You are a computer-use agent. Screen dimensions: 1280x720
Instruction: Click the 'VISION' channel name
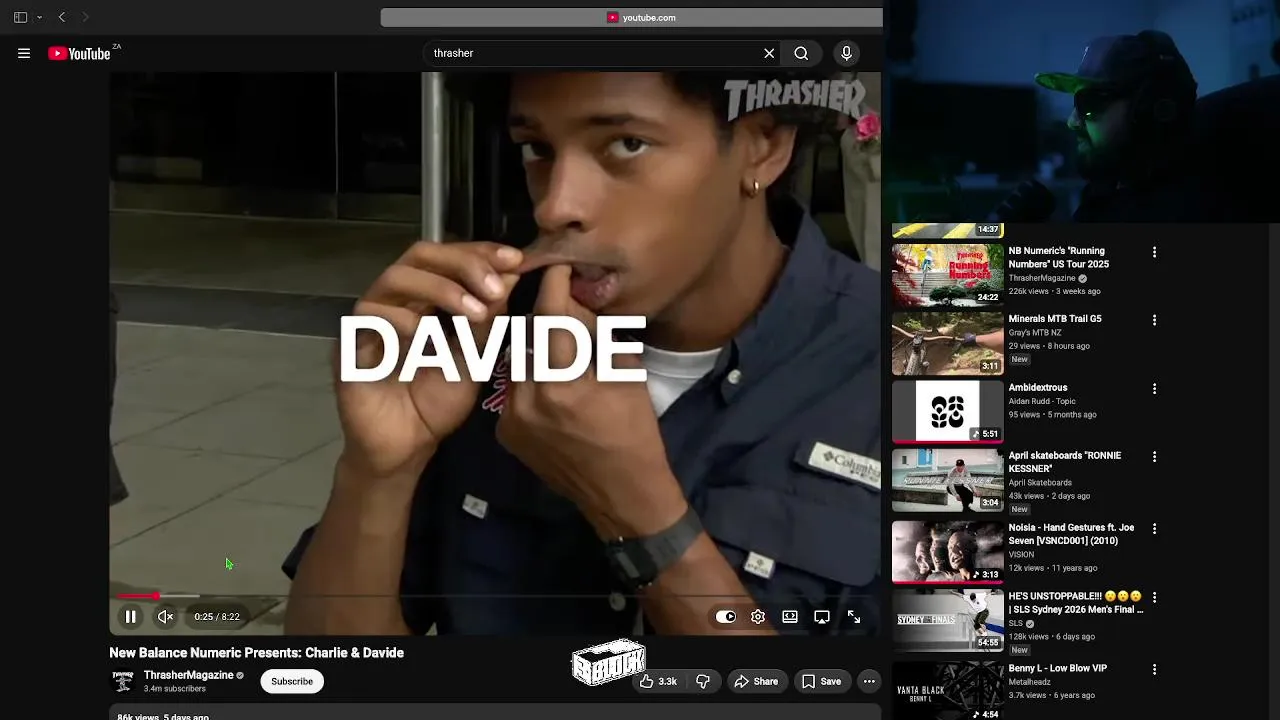(x=1021, y=555)
